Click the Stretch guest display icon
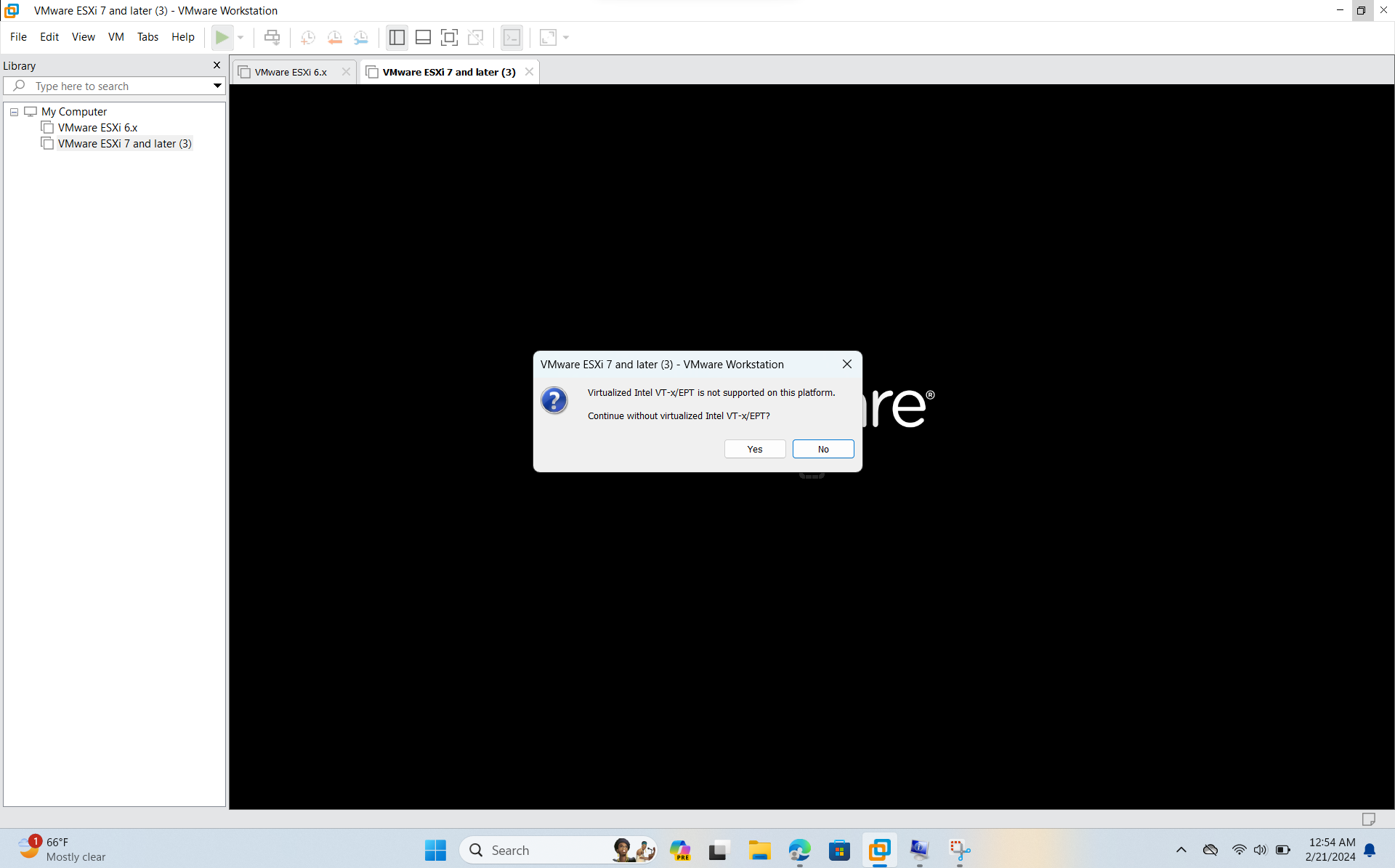Screen dimensions: 1395x868 tap(549, 37)
